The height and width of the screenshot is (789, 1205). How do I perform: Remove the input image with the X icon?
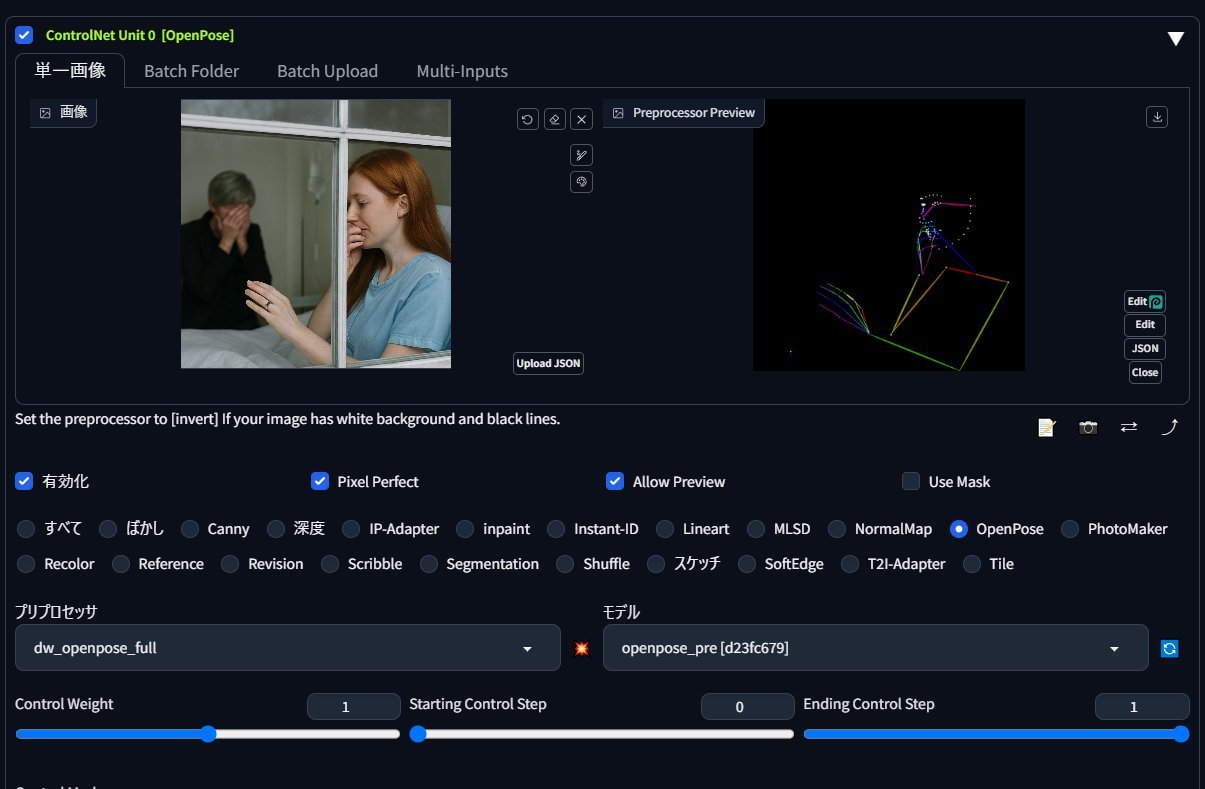tap(582, 119)
